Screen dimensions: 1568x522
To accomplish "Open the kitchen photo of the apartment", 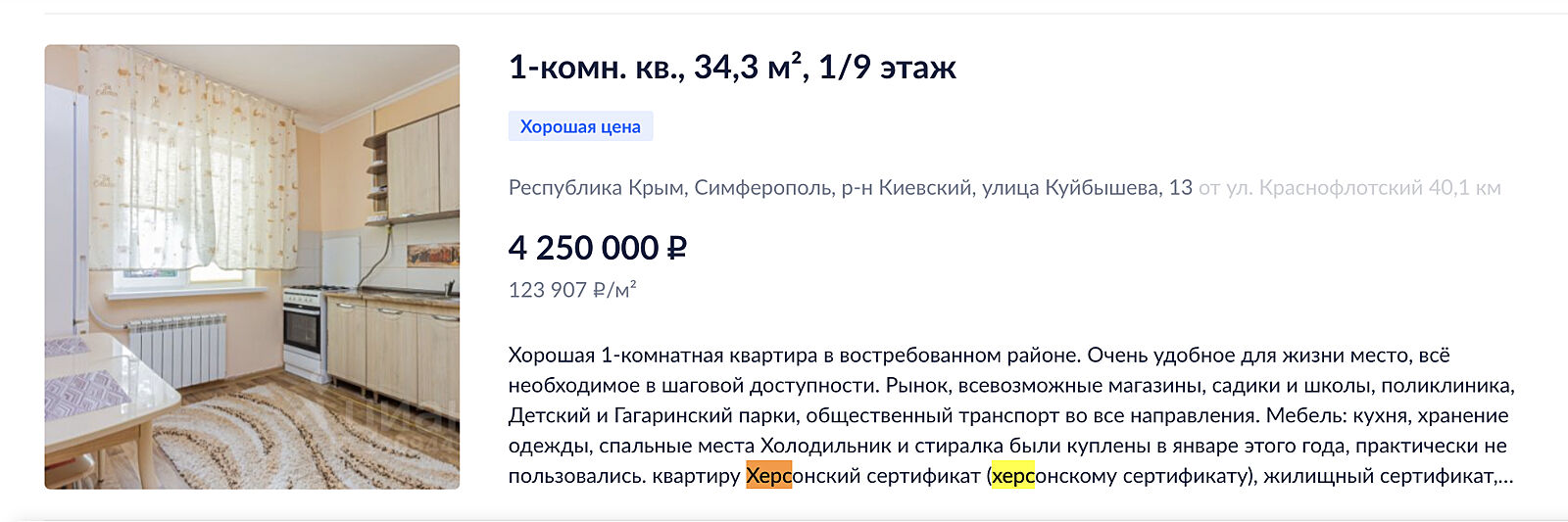I will (252, 266).
